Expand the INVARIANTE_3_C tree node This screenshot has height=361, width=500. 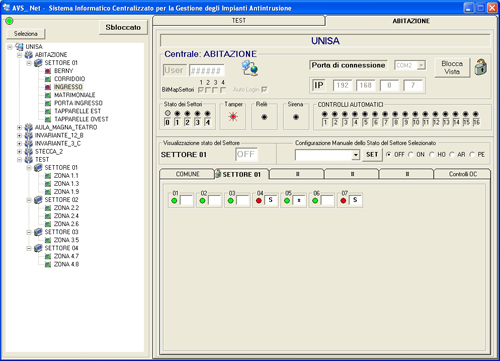(19, 144)
